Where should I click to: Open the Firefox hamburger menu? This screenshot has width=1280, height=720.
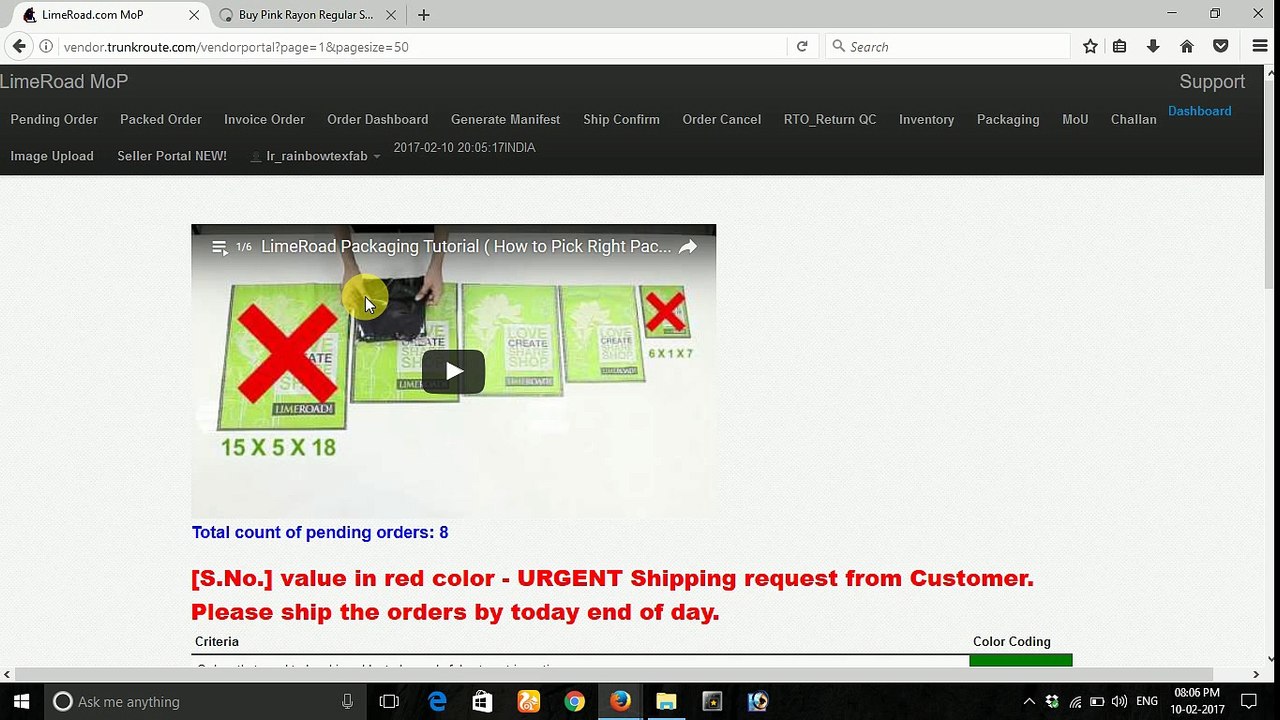click(x=1260, y=46)
